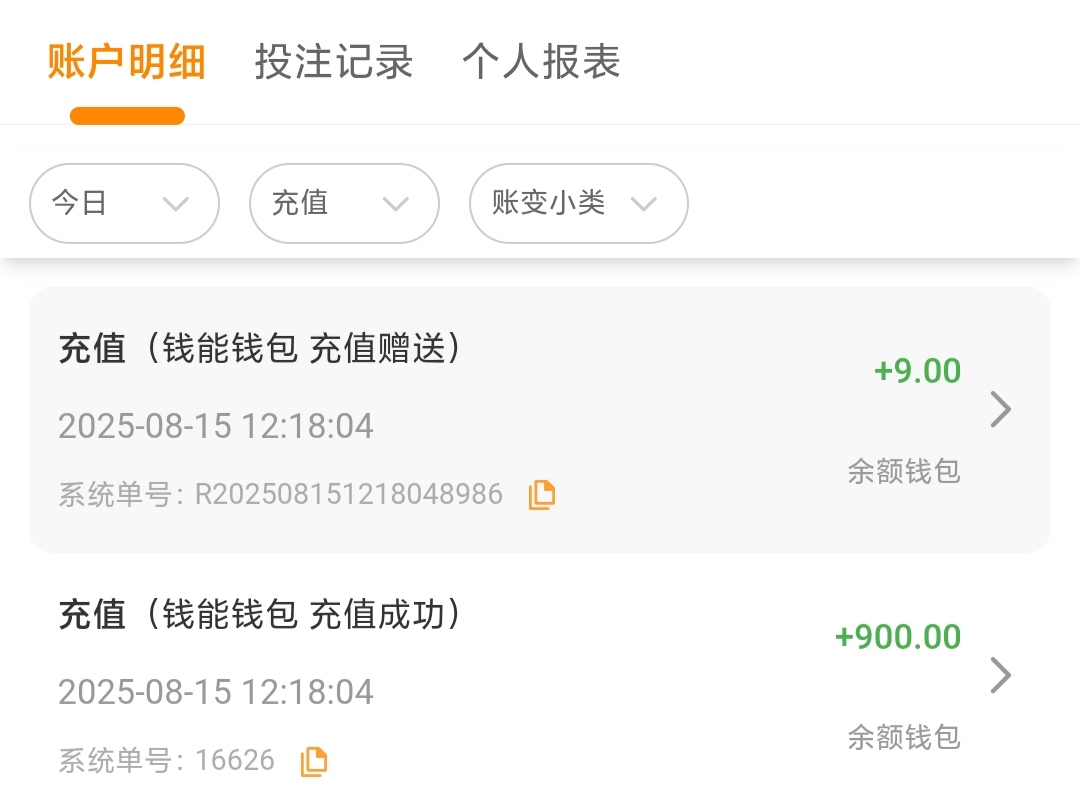Click the order number text 16626

tap(234, 760)
